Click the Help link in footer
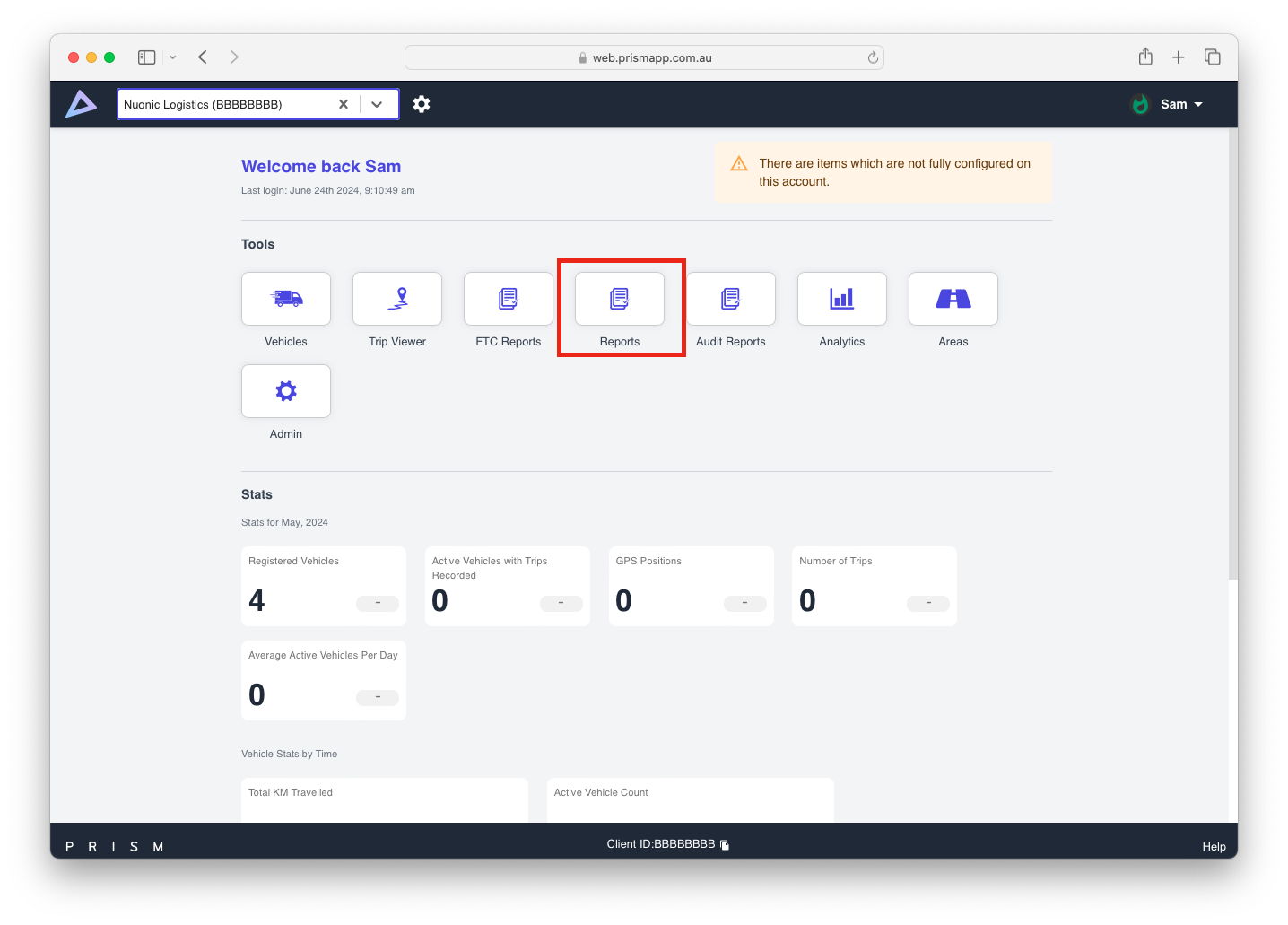Screen dimensions: 1288x925 coord(1214,847)
